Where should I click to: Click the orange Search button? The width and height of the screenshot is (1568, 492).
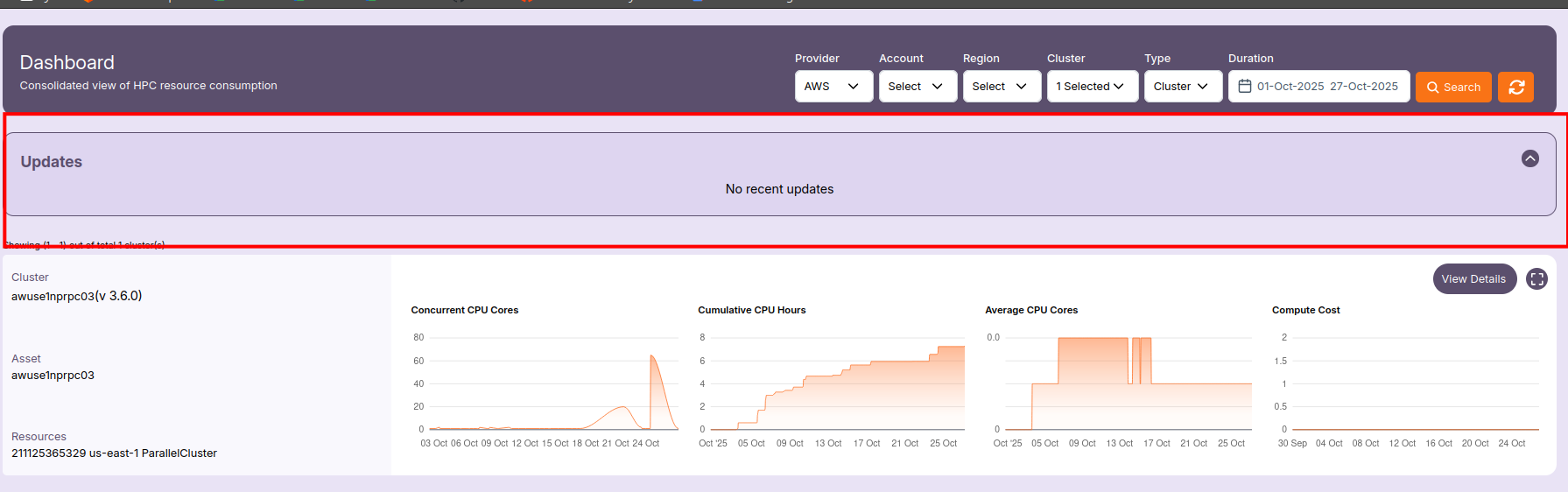click(x=1453, y=87)
